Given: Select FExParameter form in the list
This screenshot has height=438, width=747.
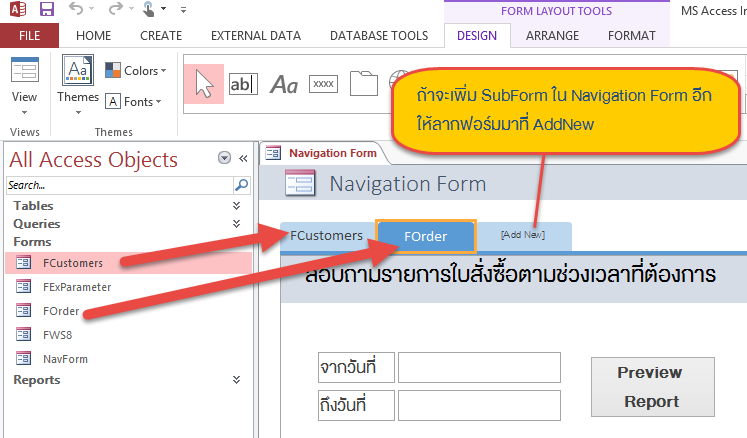Looking at the screenshot, I should coord(128,287).
